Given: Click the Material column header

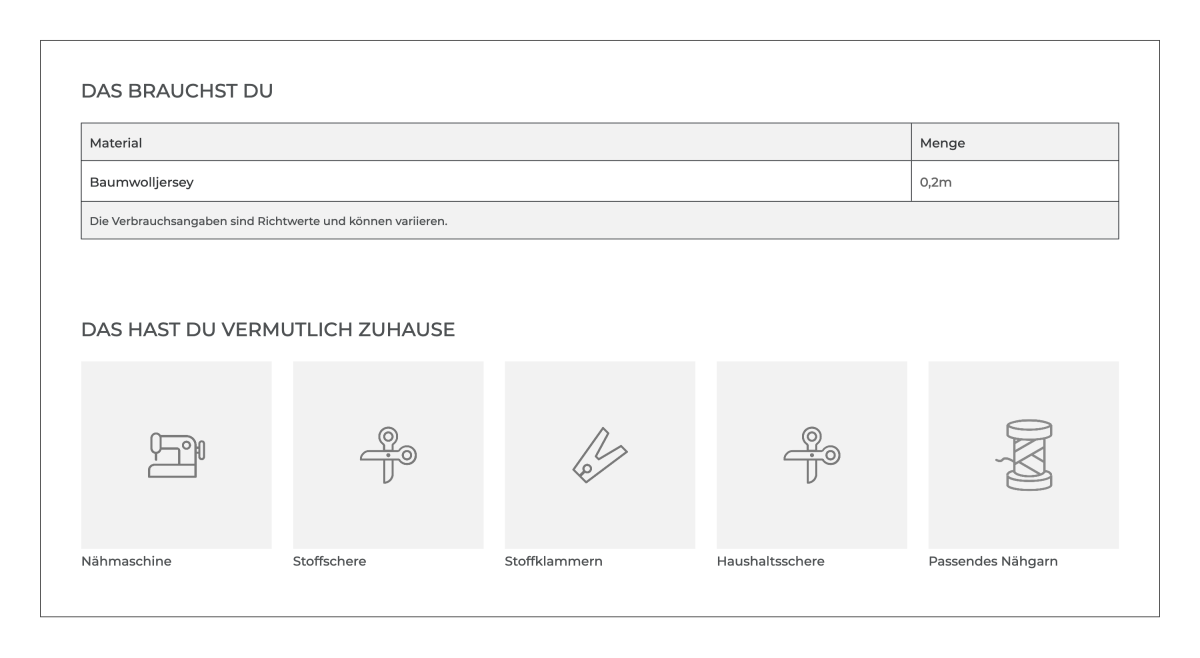Looking at the screenshot, I should click(x=496, y=142).
